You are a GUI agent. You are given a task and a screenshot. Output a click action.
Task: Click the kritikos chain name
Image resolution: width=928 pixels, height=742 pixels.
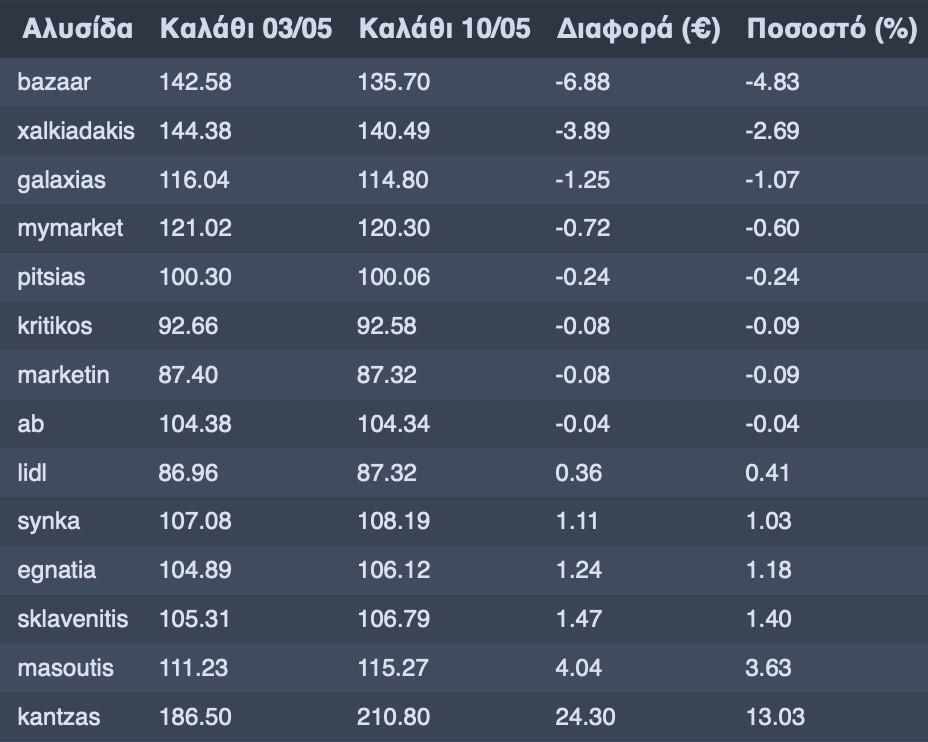click(x=55, y=326)
